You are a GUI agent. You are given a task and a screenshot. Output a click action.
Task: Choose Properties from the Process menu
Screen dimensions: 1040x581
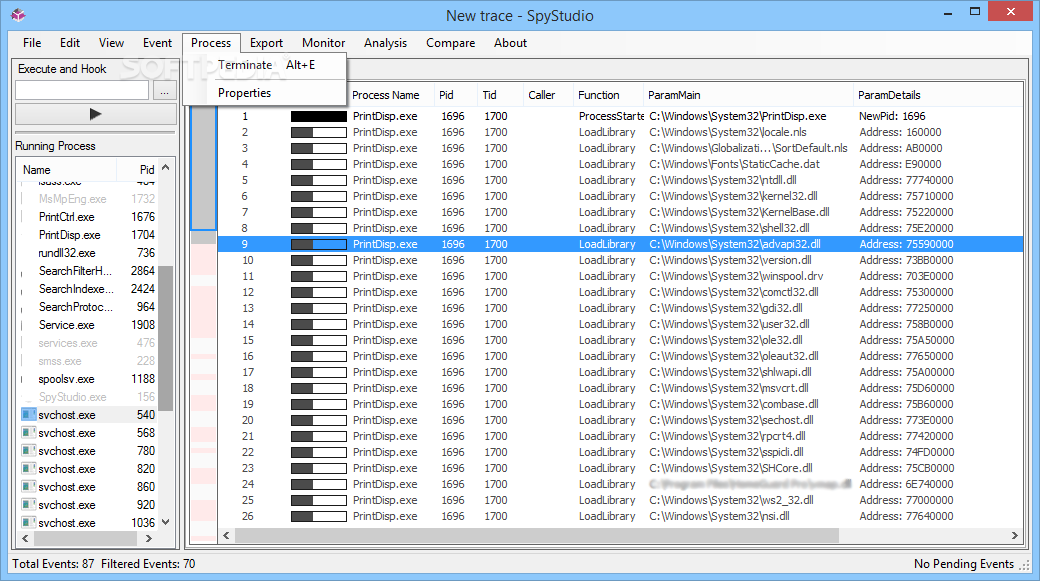tap(265, 93)
